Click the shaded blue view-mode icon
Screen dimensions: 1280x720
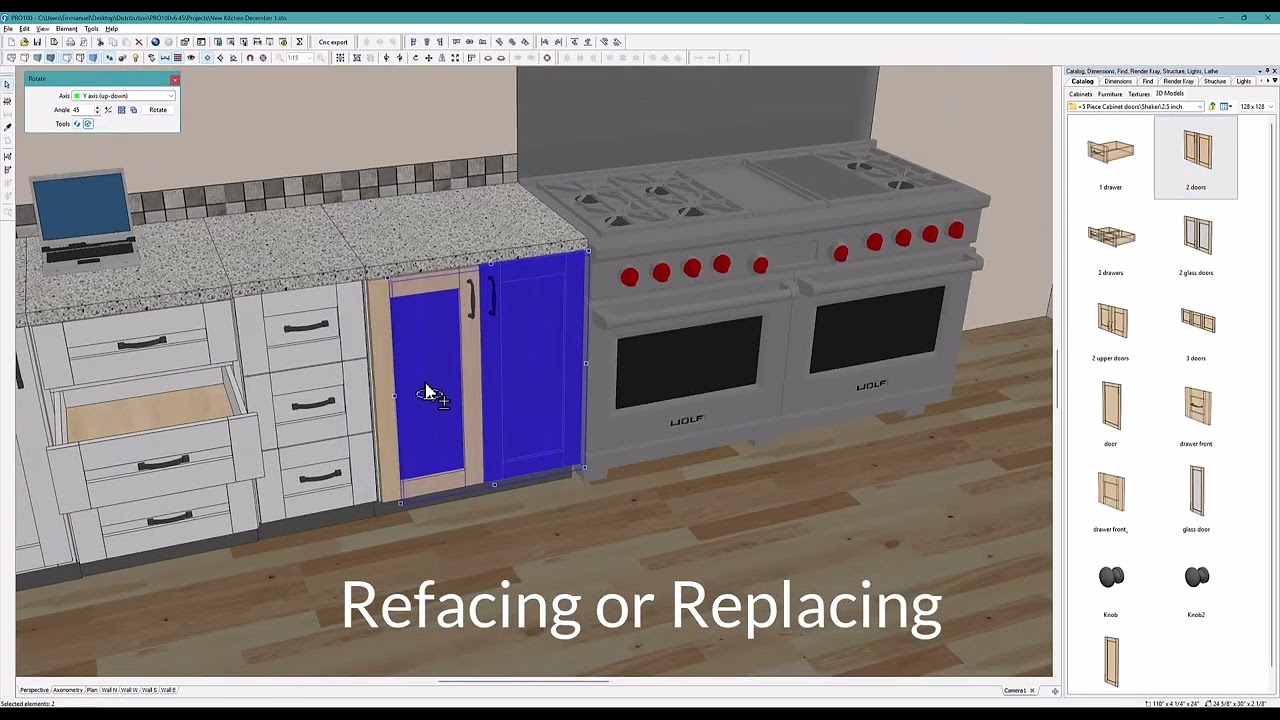(37, 58)
